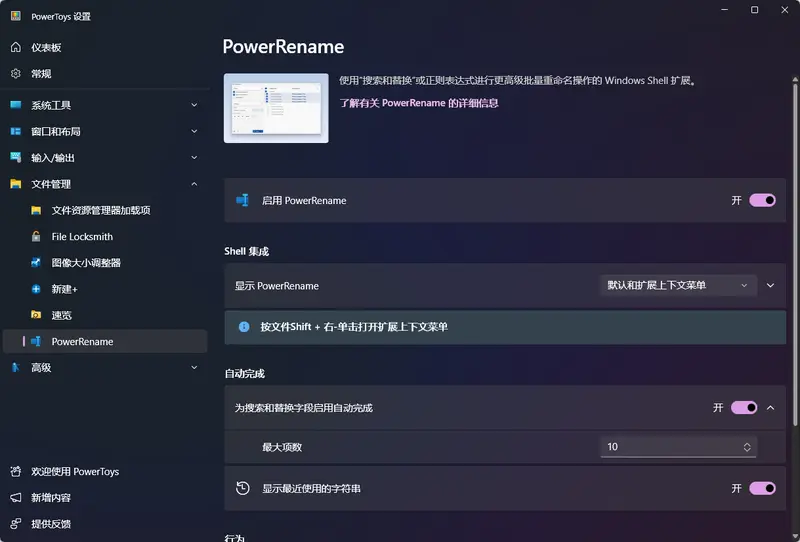Click the PowerToys app logo in title bar

[x=16, y=16]
